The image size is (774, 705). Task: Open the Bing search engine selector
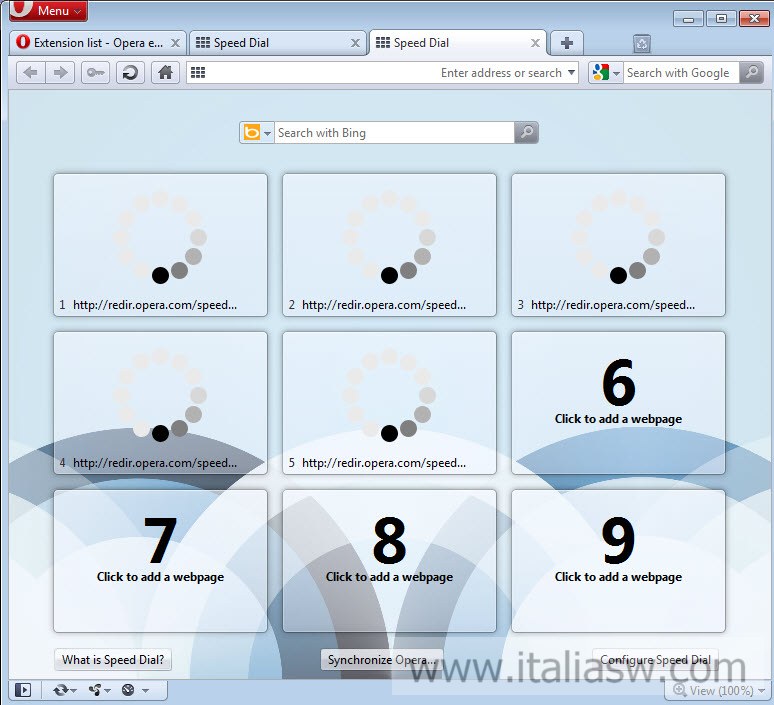(x=257, y=133)
